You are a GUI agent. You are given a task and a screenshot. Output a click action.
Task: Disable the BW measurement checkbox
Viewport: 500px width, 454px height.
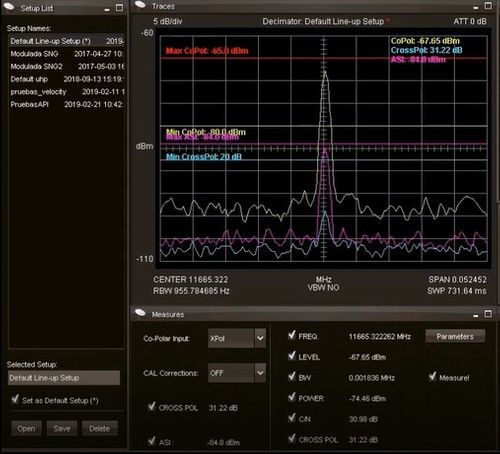click(x=292, y=376)
